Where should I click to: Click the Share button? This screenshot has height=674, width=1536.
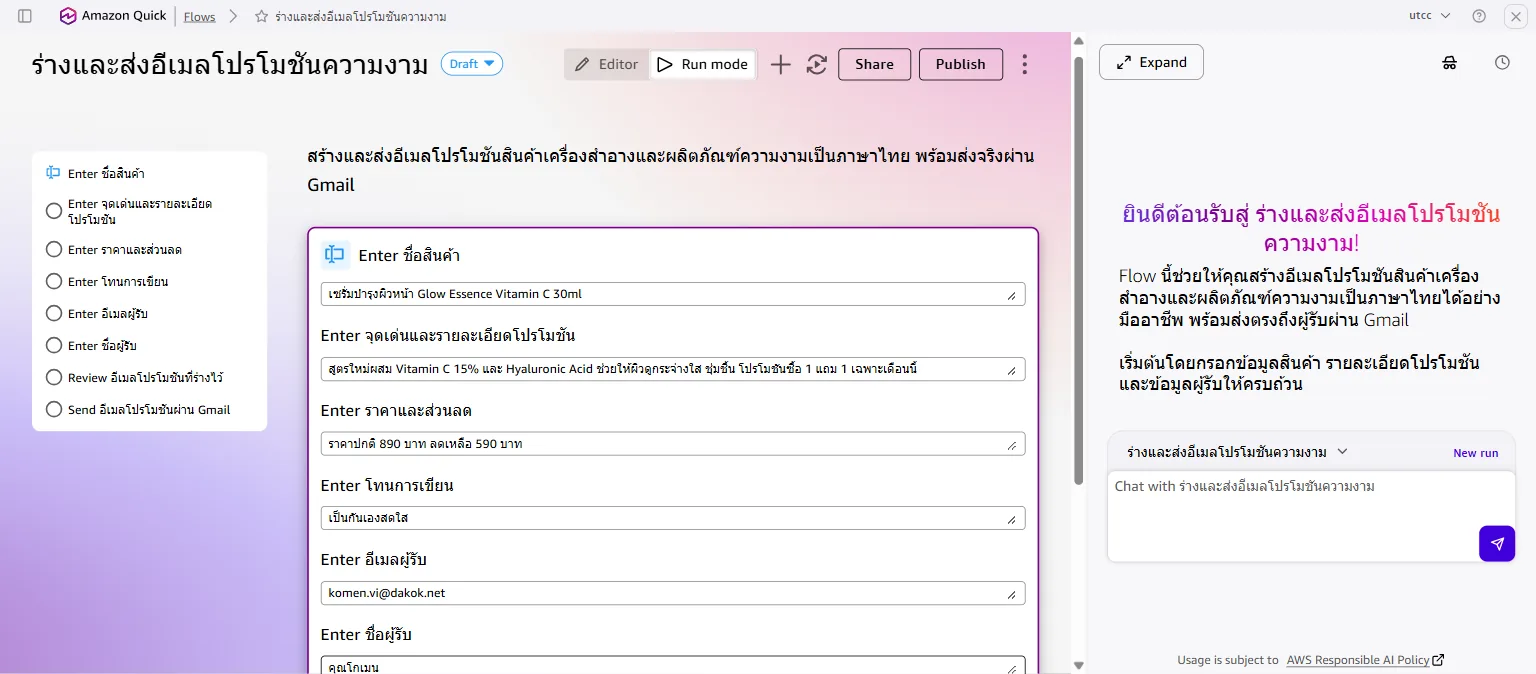tap(874, 64)
